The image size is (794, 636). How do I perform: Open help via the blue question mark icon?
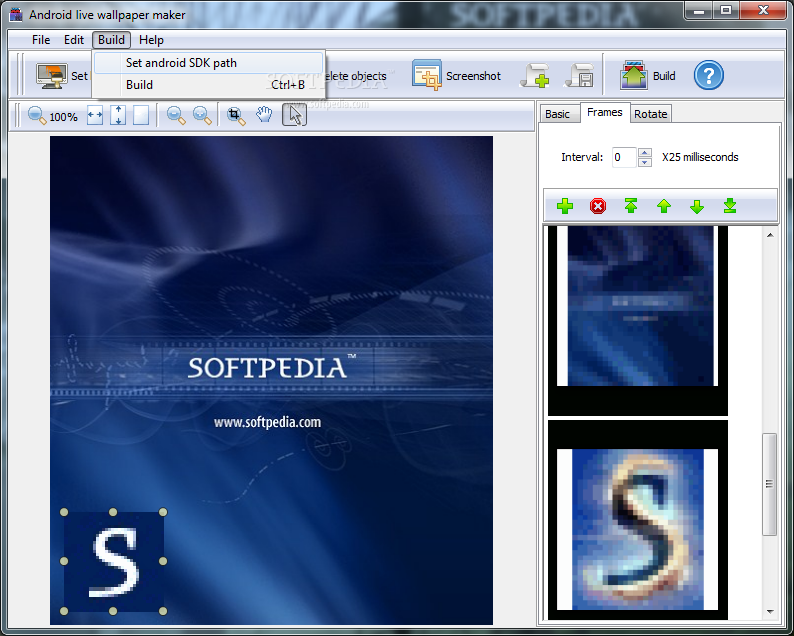point(708,75)
